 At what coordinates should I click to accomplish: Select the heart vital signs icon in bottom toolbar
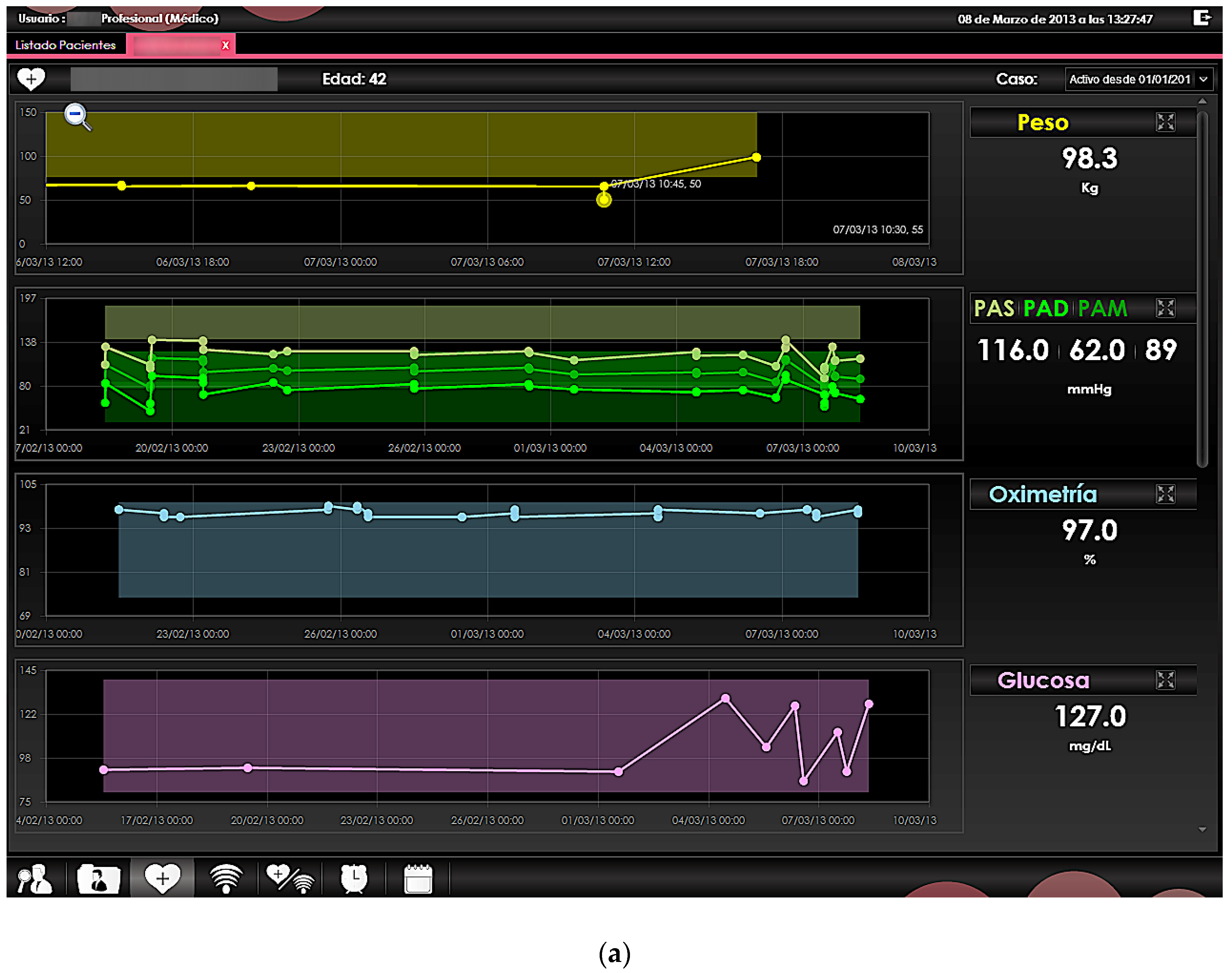click(x=162, y=879)
